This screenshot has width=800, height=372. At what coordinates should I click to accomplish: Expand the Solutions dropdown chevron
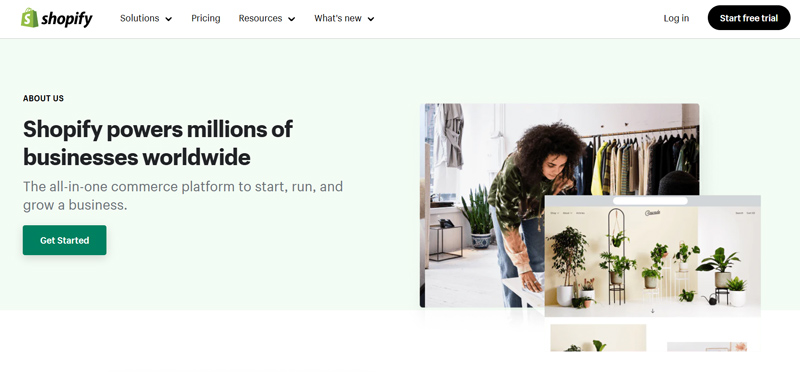pos(169,19)
